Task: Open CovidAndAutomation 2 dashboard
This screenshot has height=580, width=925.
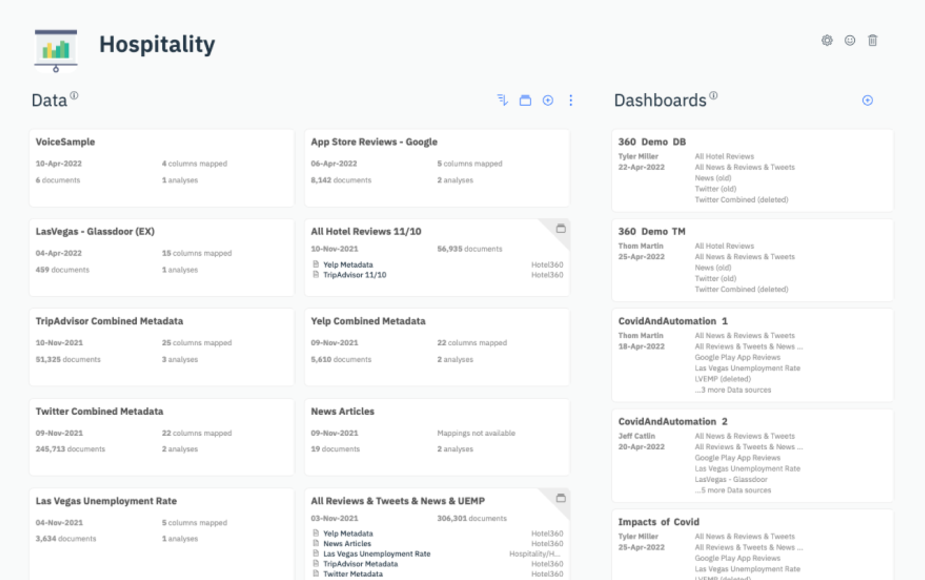Action: coord(752,456)
